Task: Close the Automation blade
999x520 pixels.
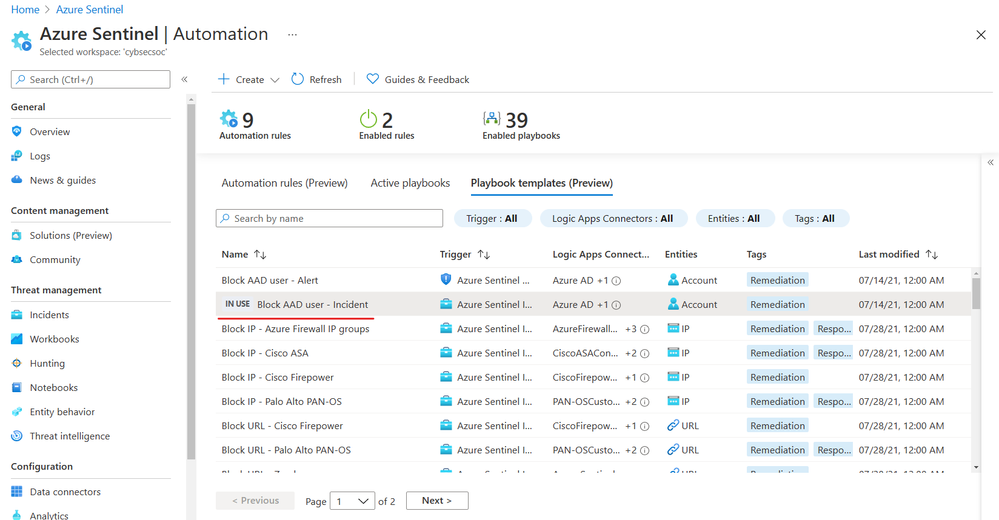Action: tap(981, 35)
